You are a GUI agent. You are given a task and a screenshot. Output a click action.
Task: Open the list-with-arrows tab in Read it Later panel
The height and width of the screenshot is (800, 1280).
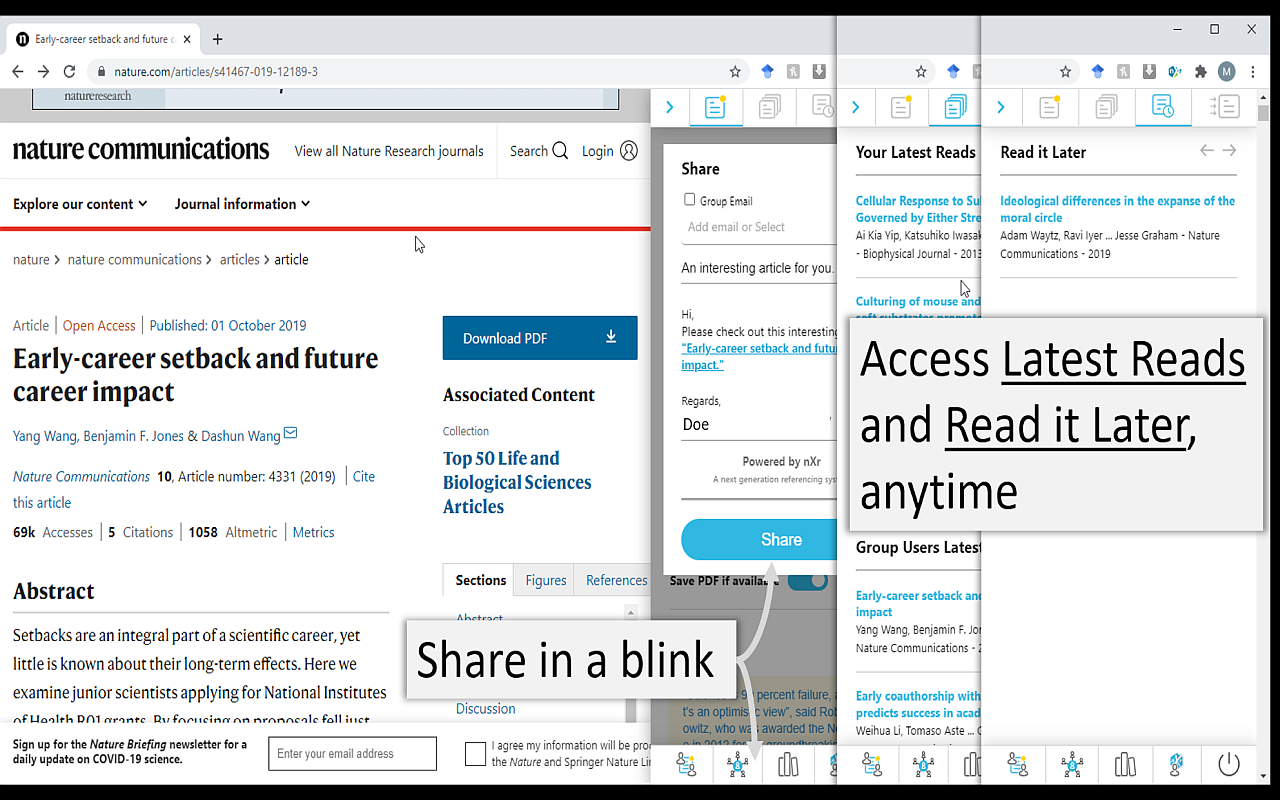pos(1224,107)
